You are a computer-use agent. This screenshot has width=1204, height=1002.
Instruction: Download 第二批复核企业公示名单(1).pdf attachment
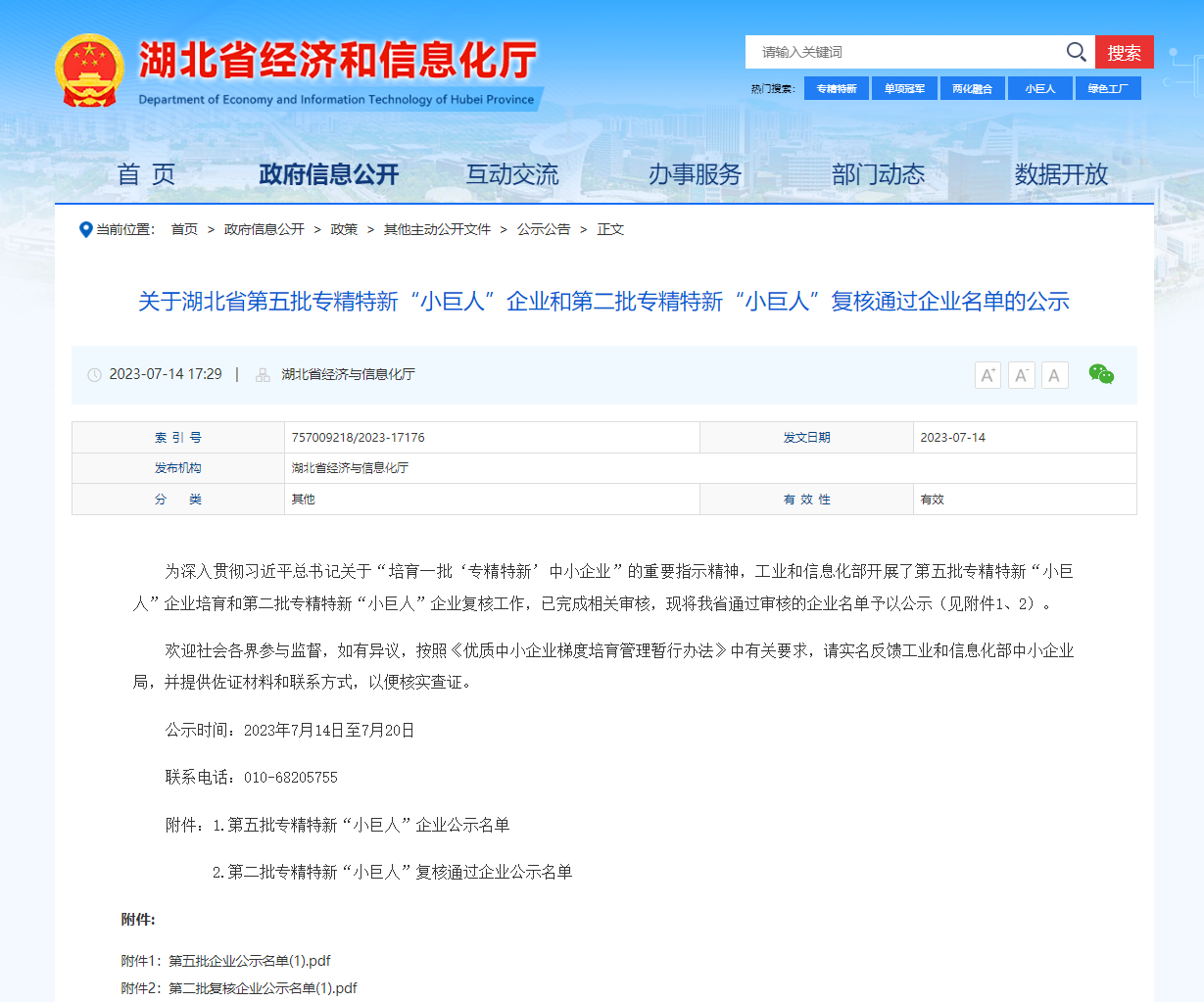click(263, 988)
